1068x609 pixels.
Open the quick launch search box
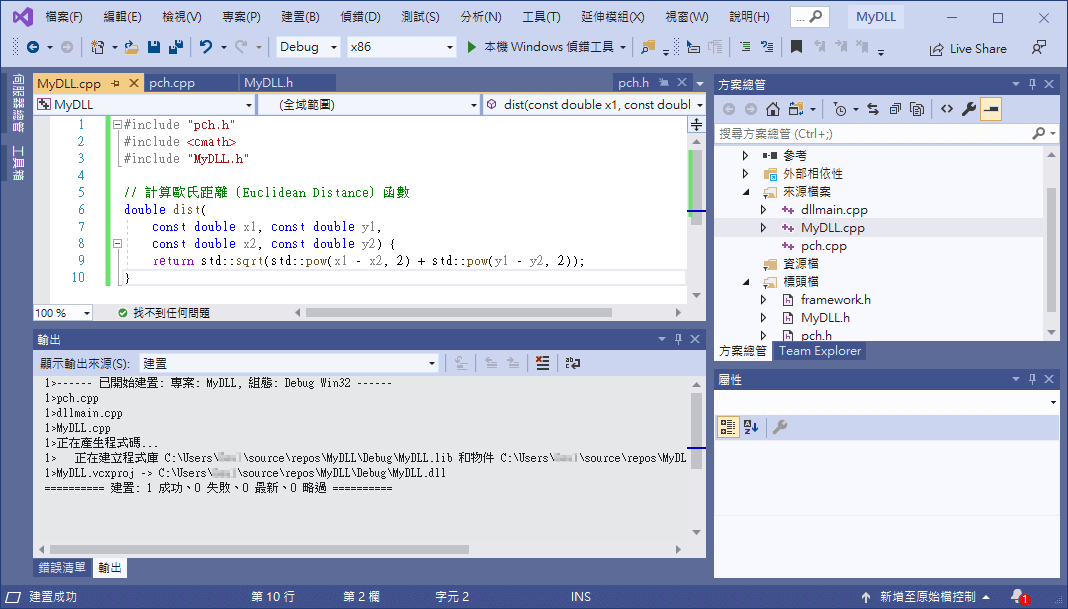(809, 16)
